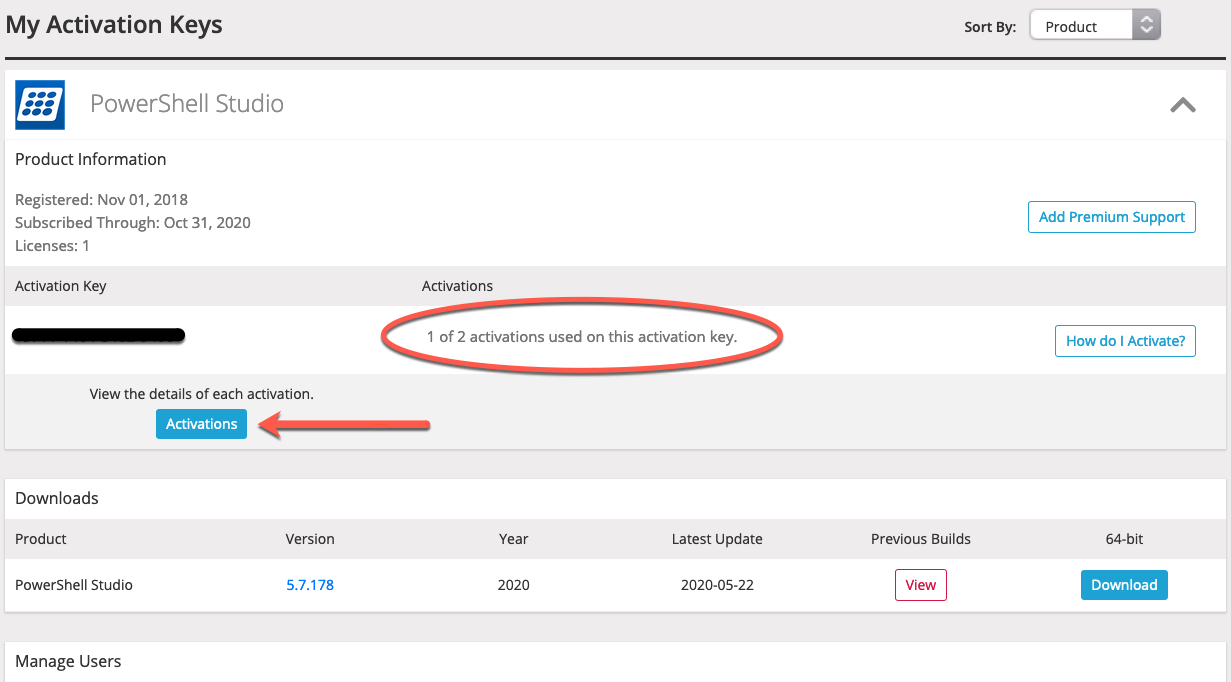Click the My Activation Keys heading
Screen dimensions: 1231x682
coord(114,25)
